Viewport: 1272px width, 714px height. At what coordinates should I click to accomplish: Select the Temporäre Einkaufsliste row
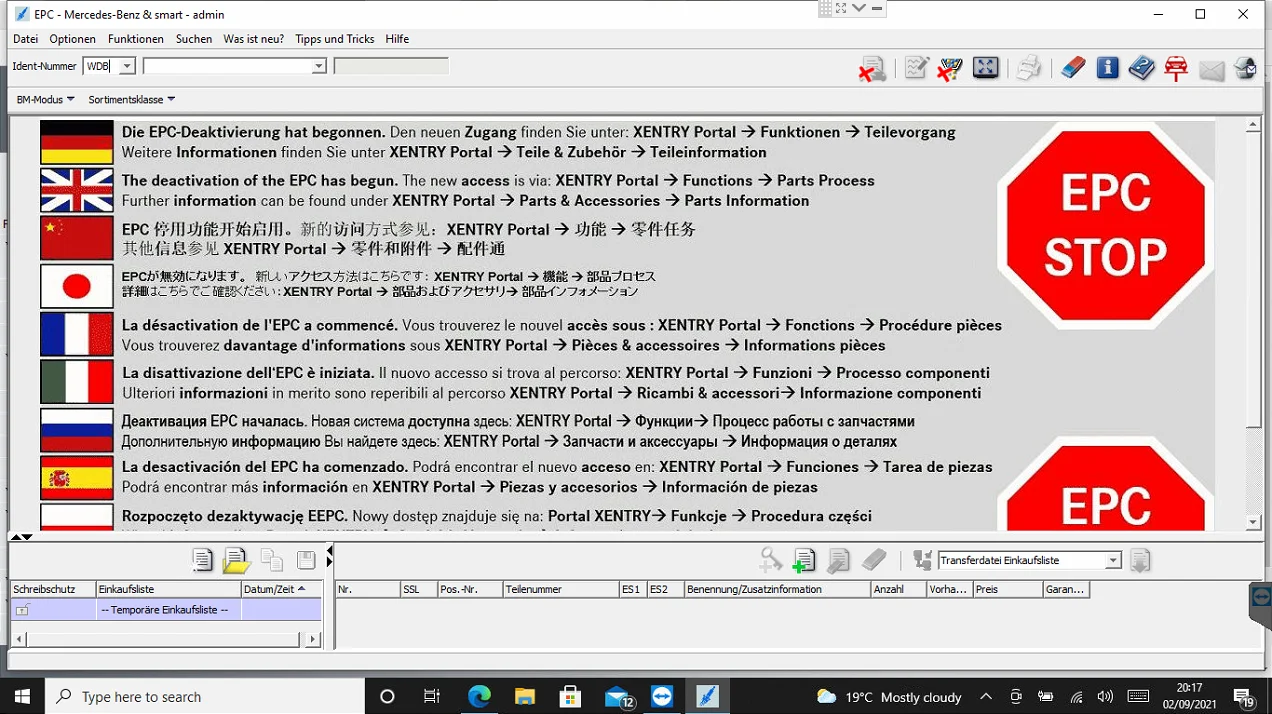point(166,610)
